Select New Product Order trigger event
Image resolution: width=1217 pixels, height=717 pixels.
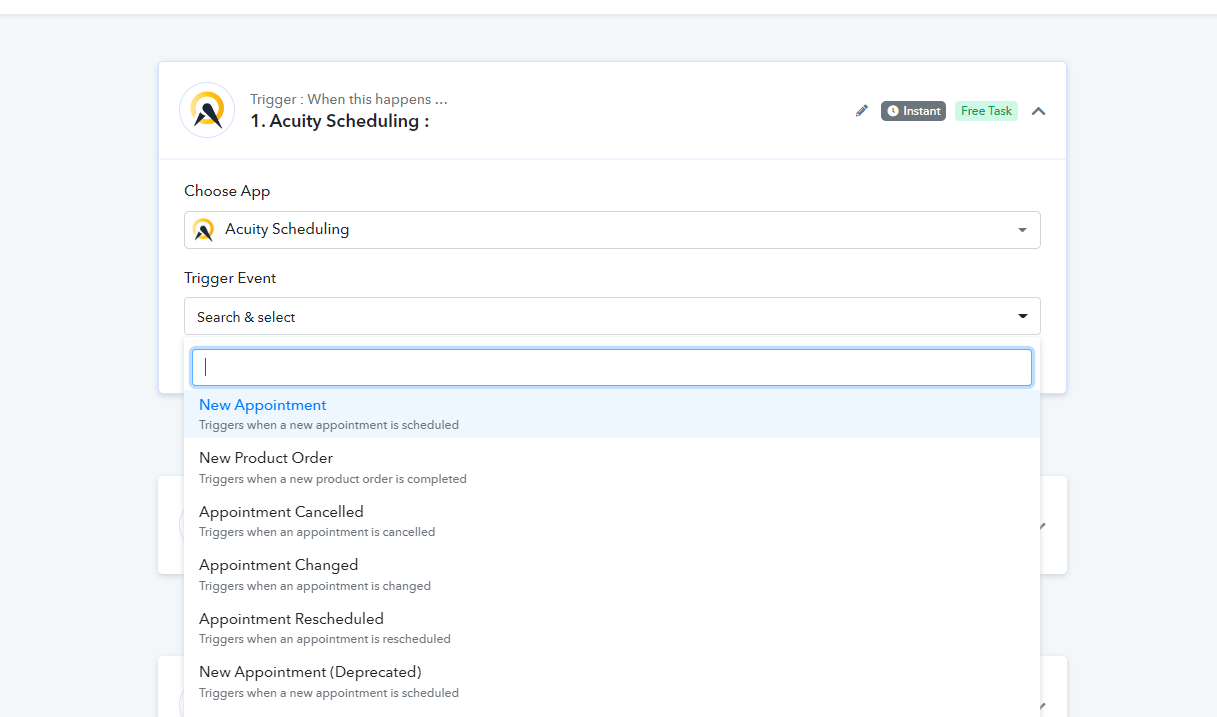(x=612, y=467)
